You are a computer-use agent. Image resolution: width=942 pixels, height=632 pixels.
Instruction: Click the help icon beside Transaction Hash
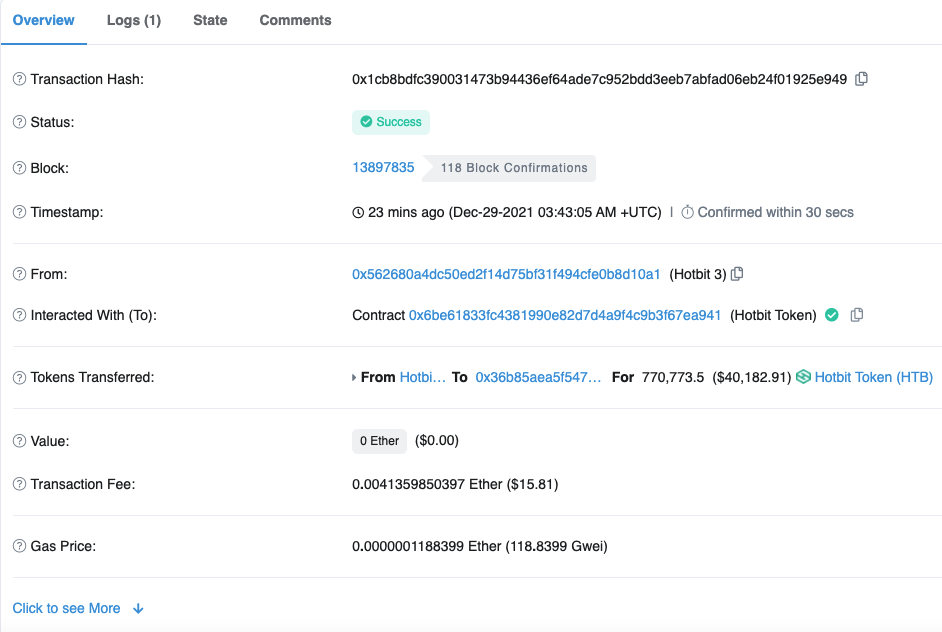tap(19, 79)
